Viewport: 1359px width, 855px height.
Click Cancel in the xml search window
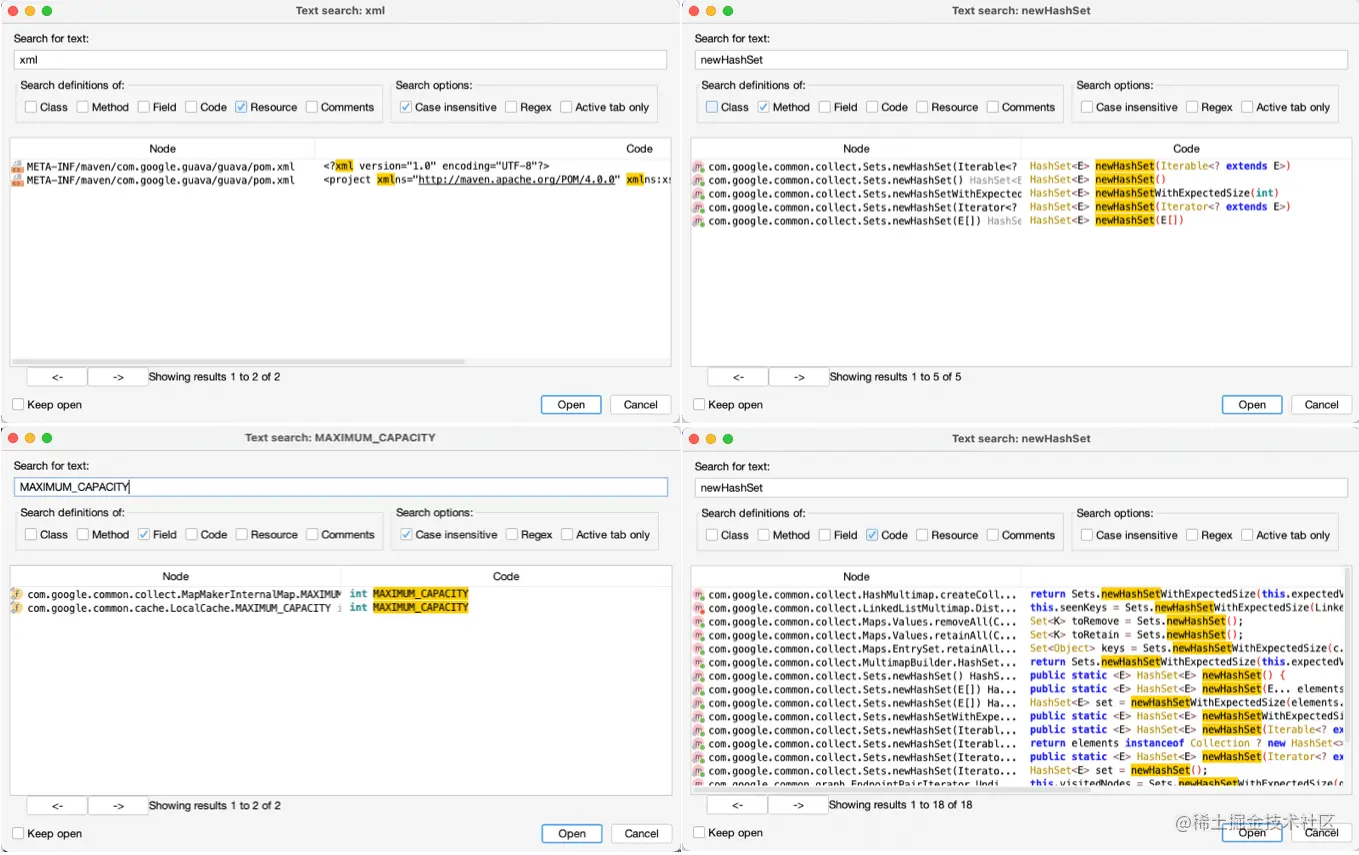641,405
